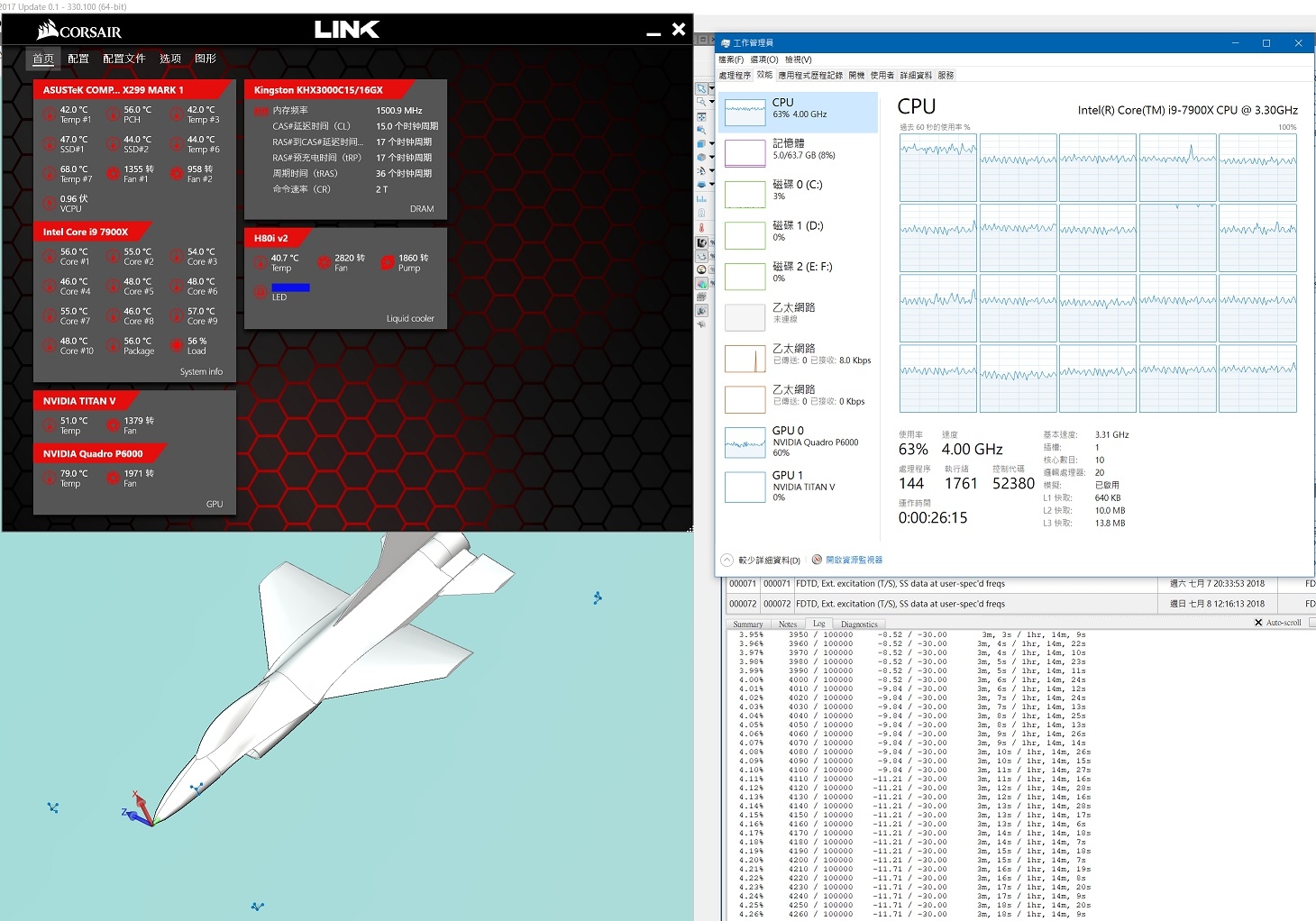Screen dimensions: 1316x921
Task: Click the VCPU 0.96 voltage sensor icon
Action: coord(50,204)
